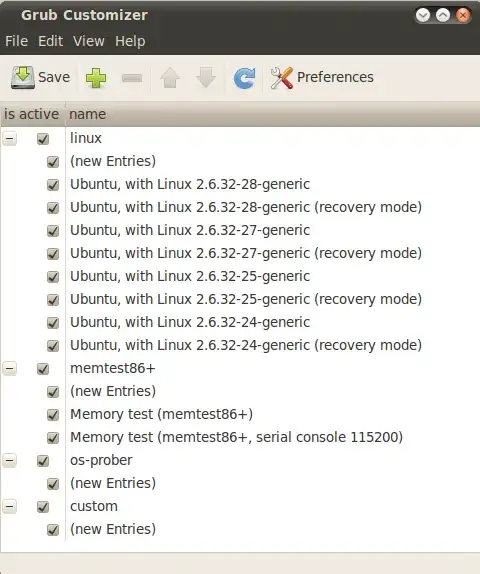Select '(new Entries)' text under custom
This screenshot has height=574, width=480.
point(113,529)
